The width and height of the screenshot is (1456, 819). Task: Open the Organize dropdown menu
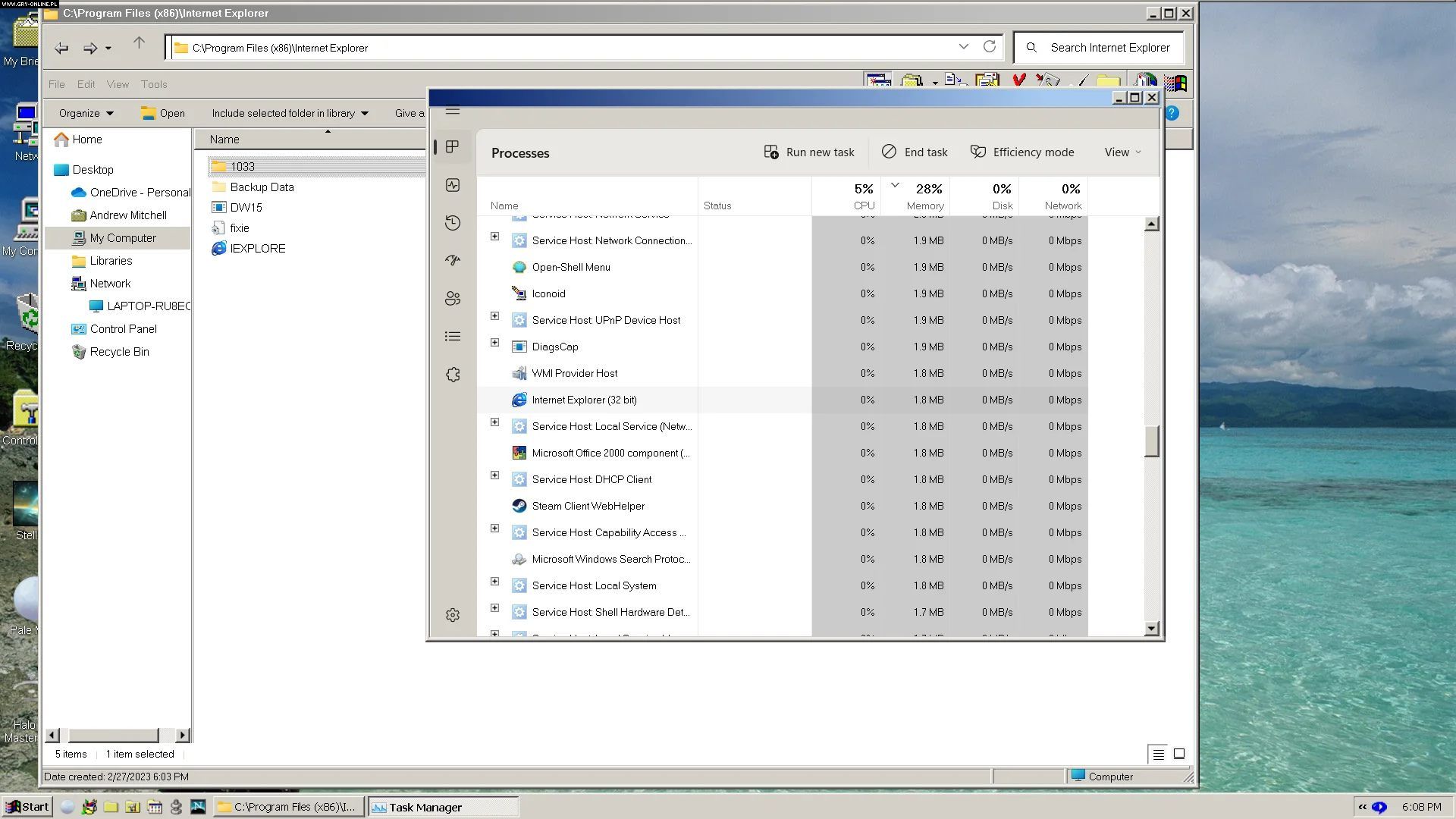pos(86,113)
